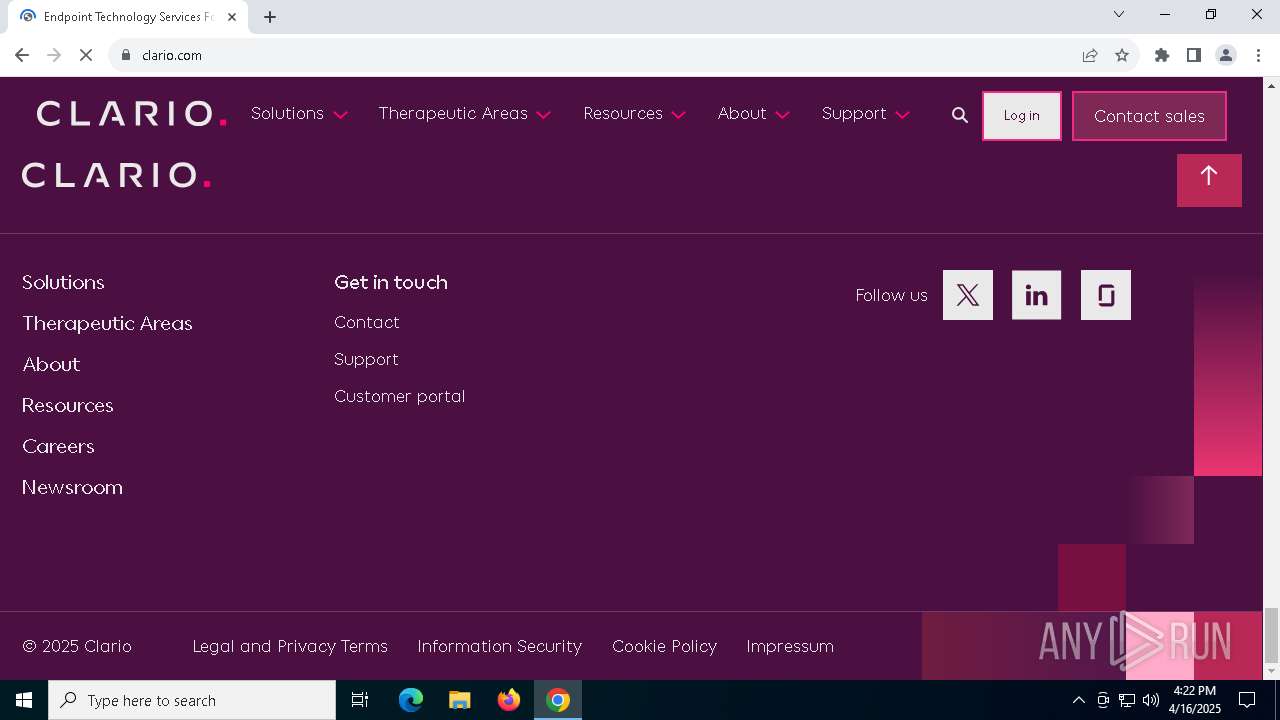Open the Windows Start menu

click(x=24, y=700)
